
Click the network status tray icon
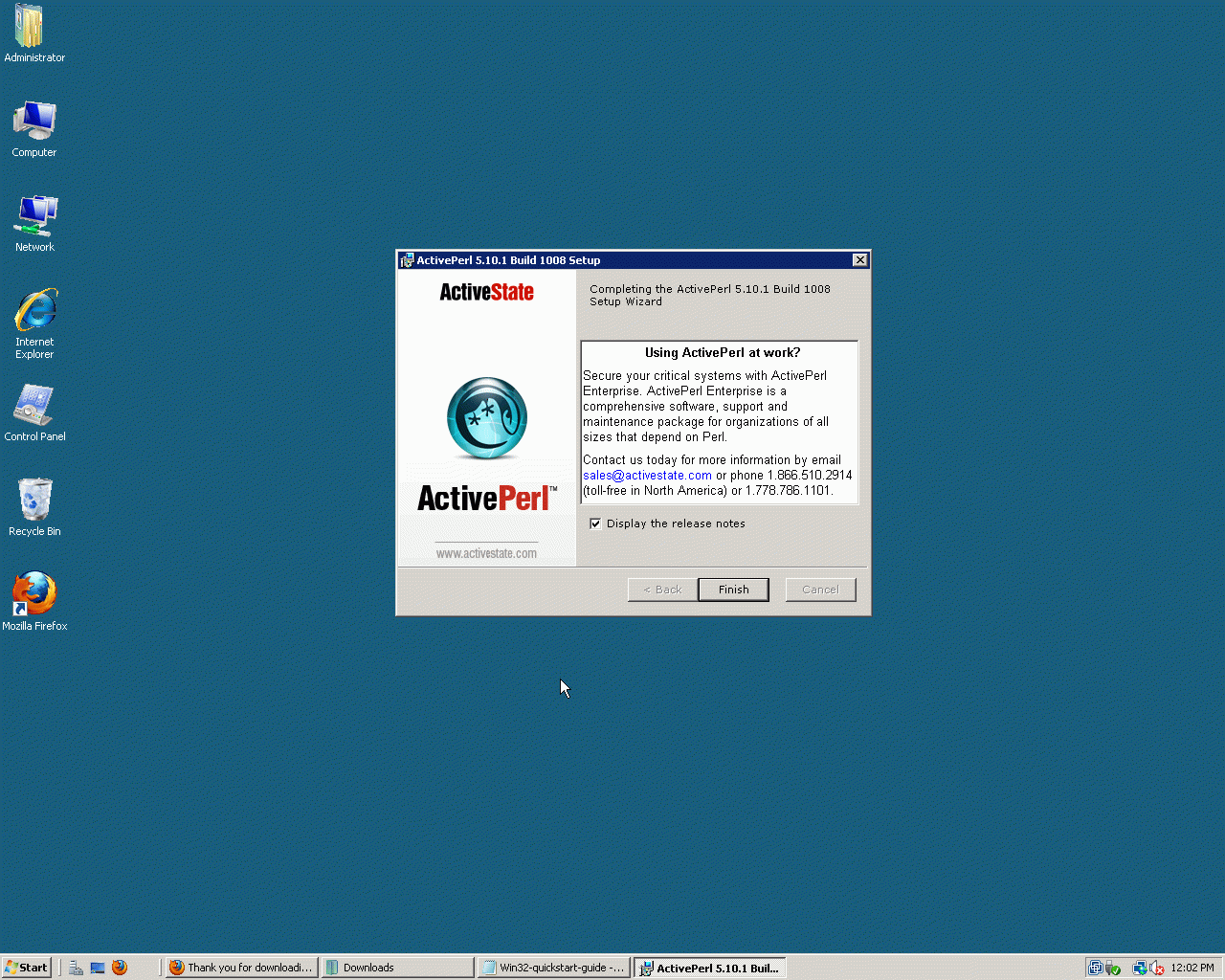pyautogui.click(x=1140, y=968)
